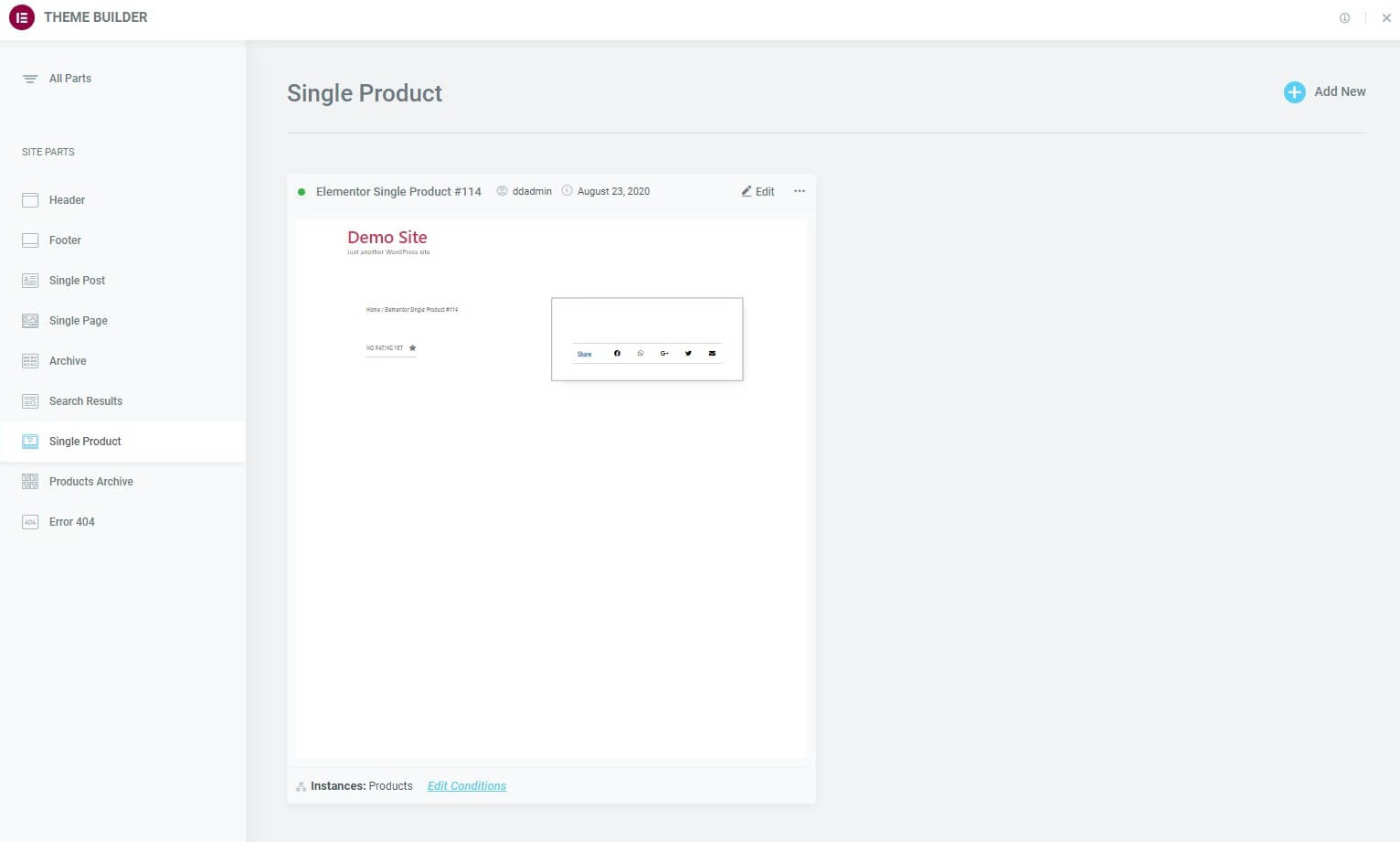This screenshot has height=842, width=1400.
Task: Click the Search Results sidebar icon
Action: pos(30,400)
